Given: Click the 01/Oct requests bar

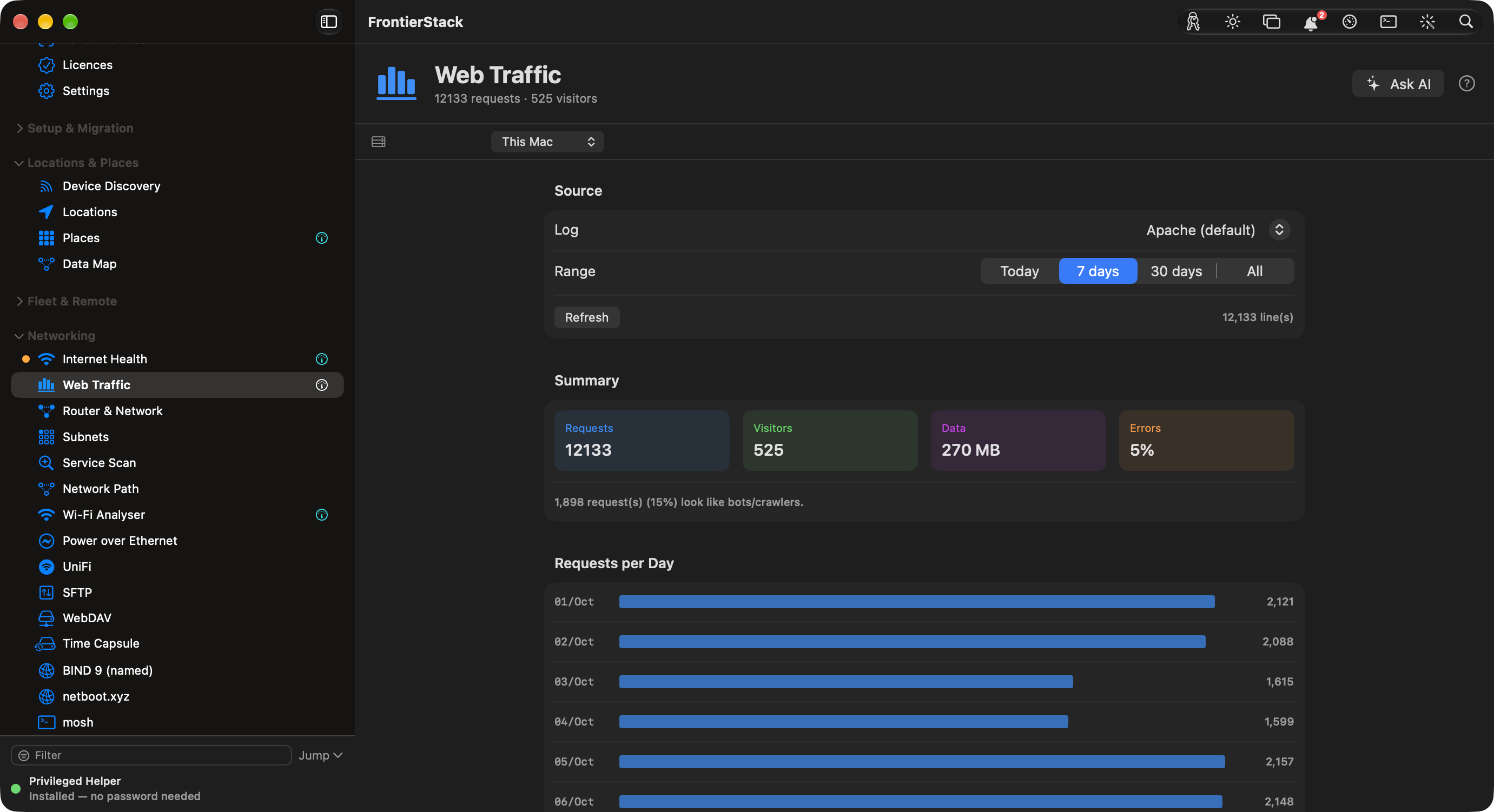Looking at the screenshot, I should 916,602.
